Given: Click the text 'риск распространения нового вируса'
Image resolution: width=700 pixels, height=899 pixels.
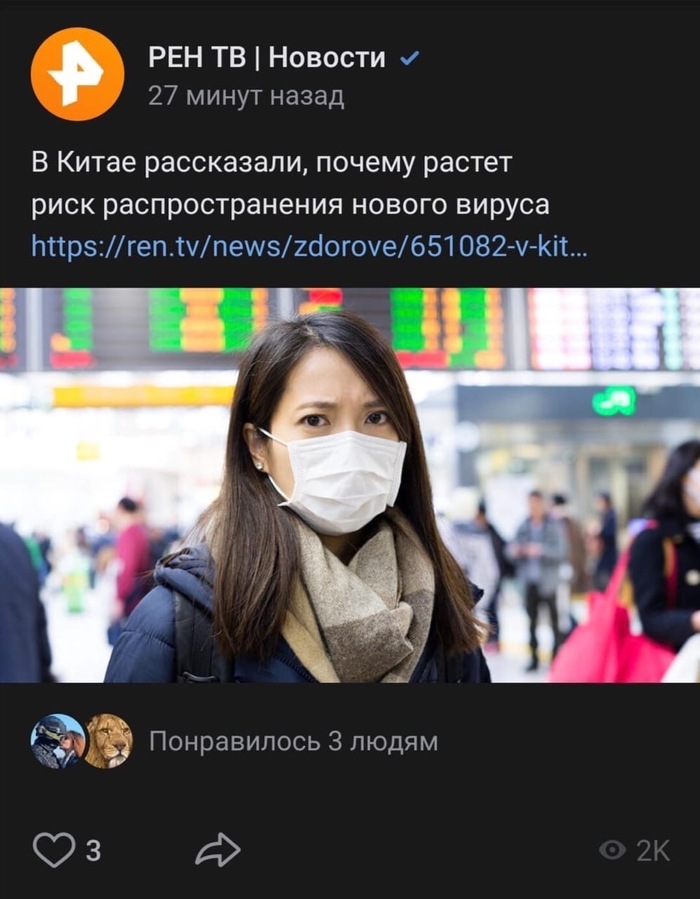Looking at the screenshot, I should pyautogui.click(x=290, y=205).
